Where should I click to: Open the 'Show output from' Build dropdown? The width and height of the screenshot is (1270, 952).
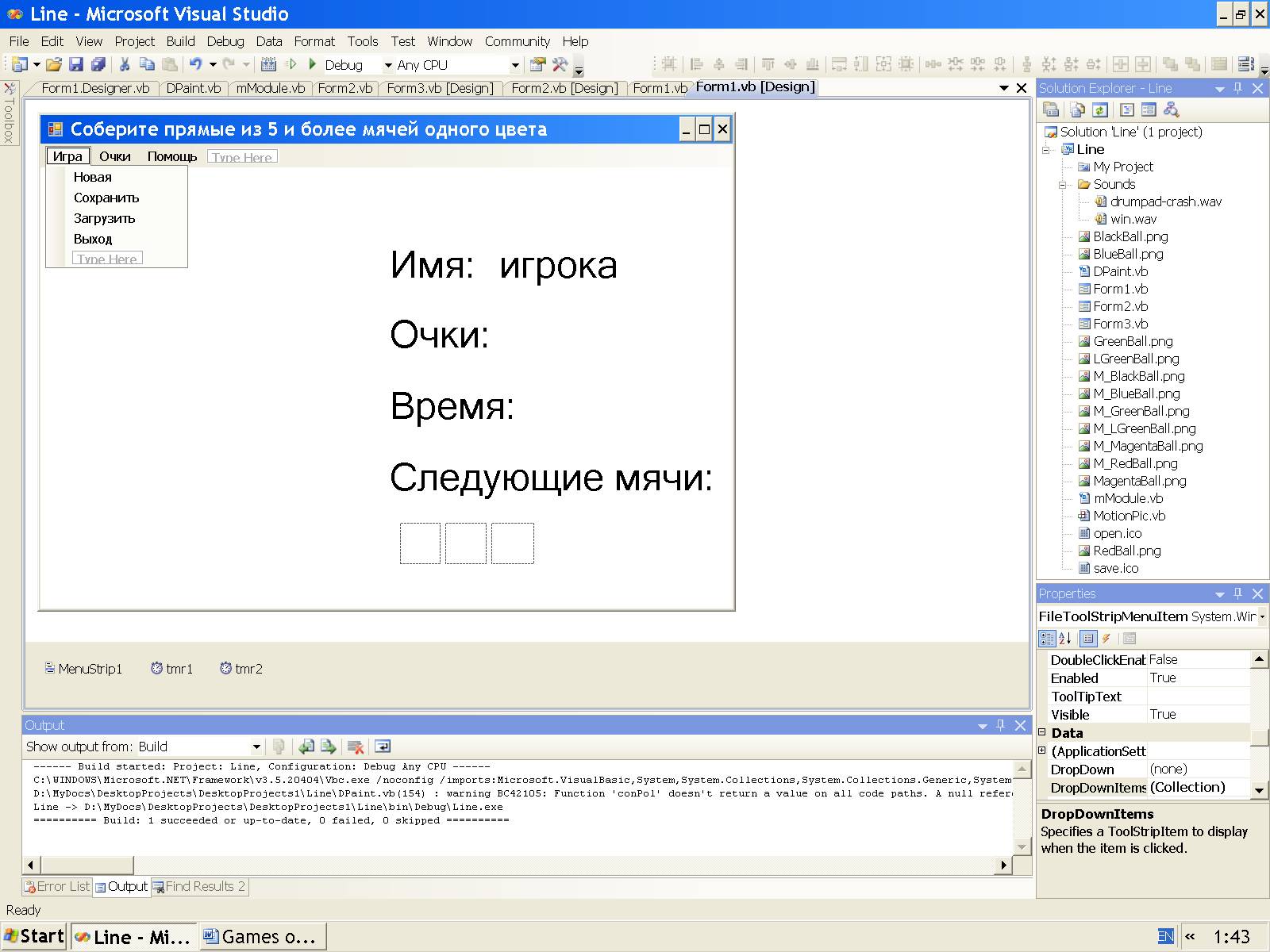pyautogui.click(x=256, y=747)
